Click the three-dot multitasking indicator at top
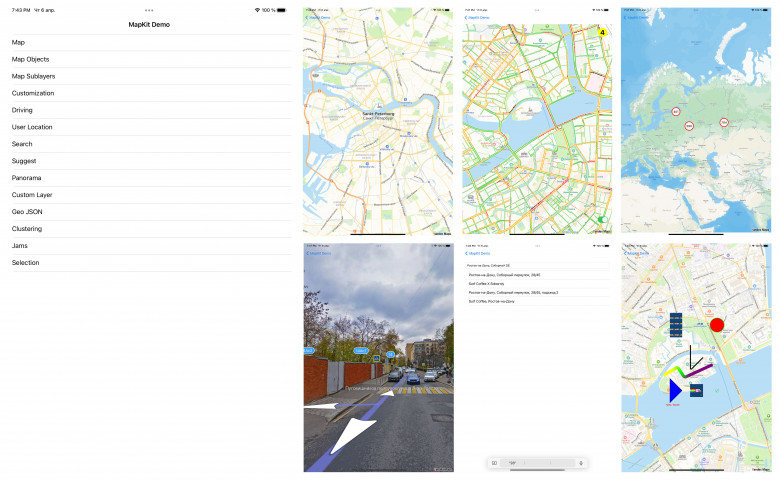 (149, 10)
